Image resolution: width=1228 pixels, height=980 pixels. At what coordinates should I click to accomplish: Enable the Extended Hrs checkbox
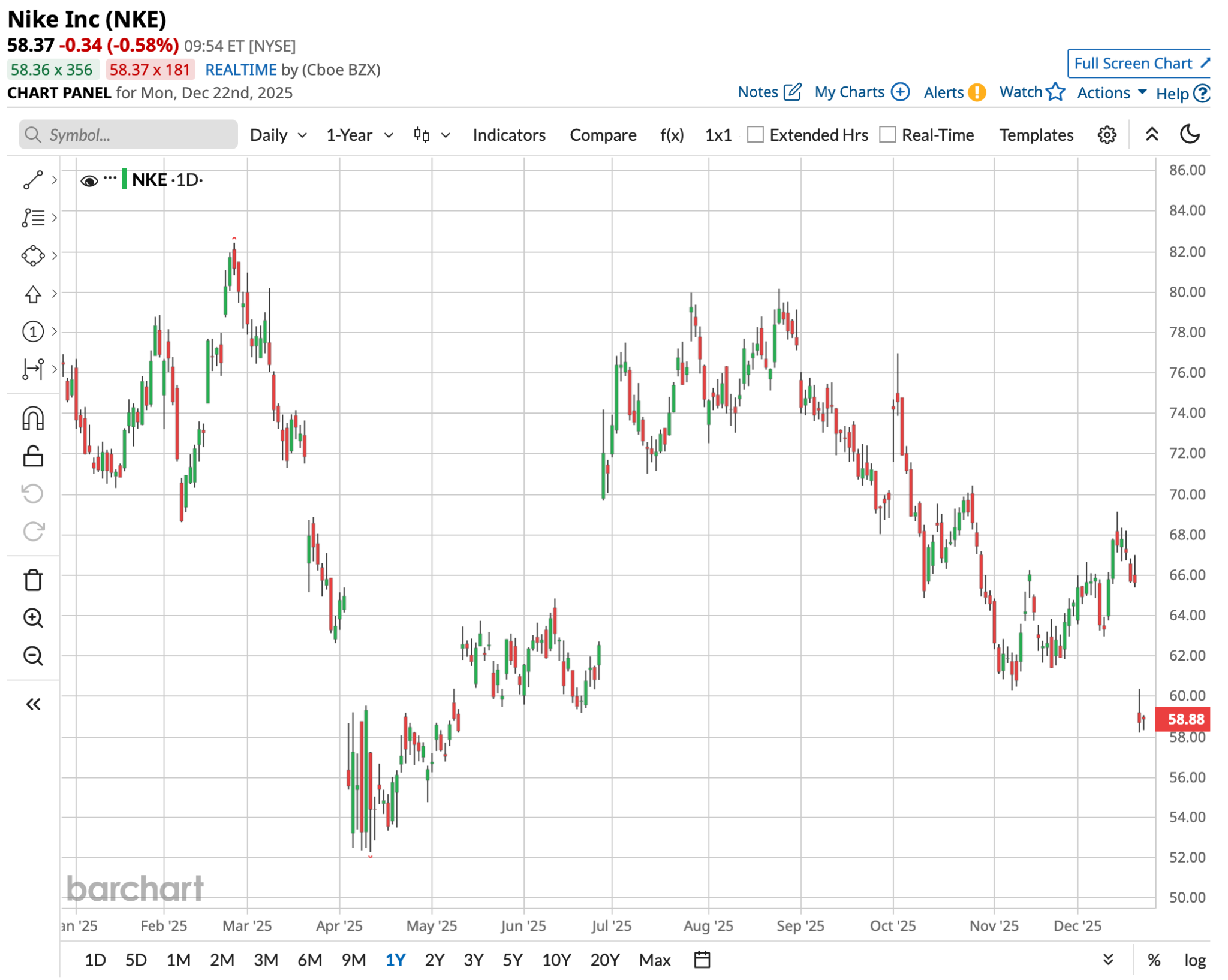755,135
